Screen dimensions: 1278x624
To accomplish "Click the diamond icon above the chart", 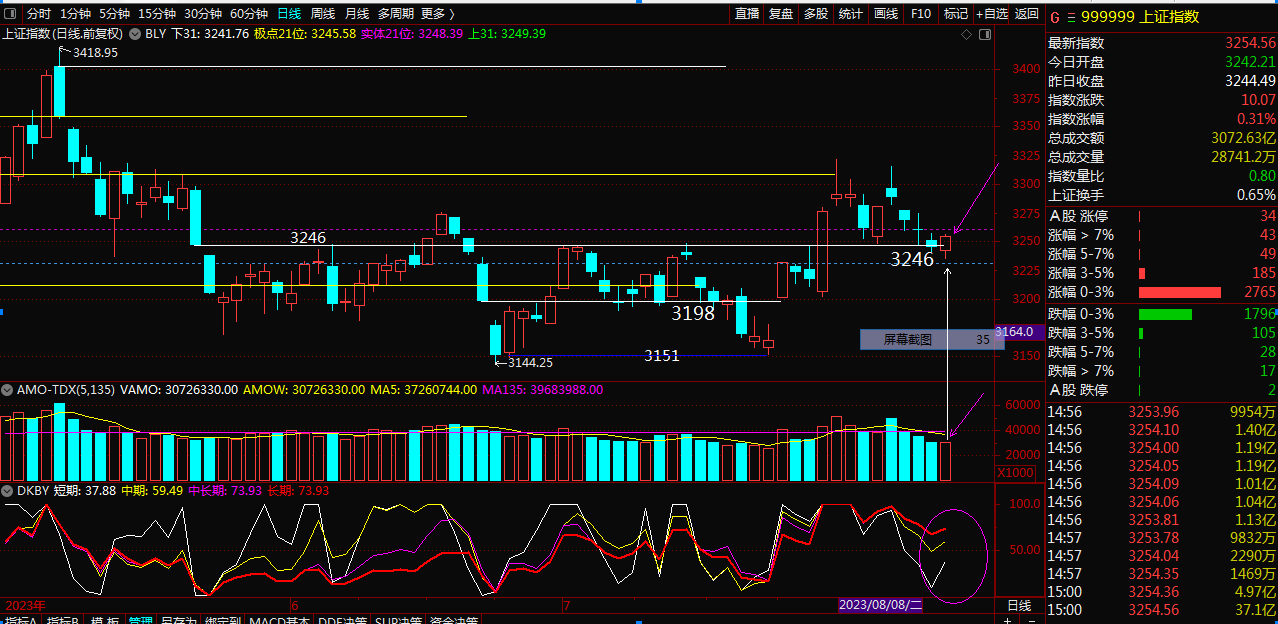I will click(x=967, y=34).
